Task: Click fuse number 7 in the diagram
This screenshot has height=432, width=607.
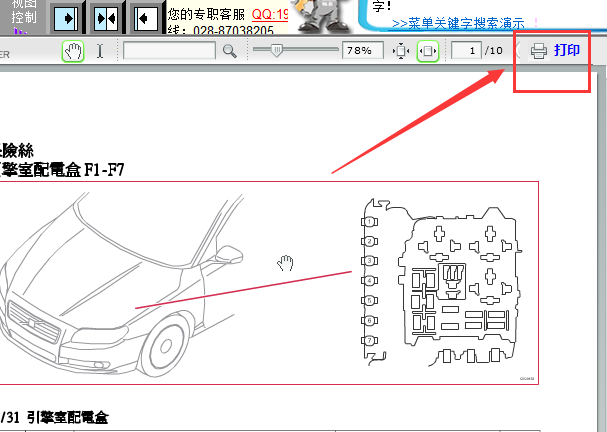Action: coord(370,341)
